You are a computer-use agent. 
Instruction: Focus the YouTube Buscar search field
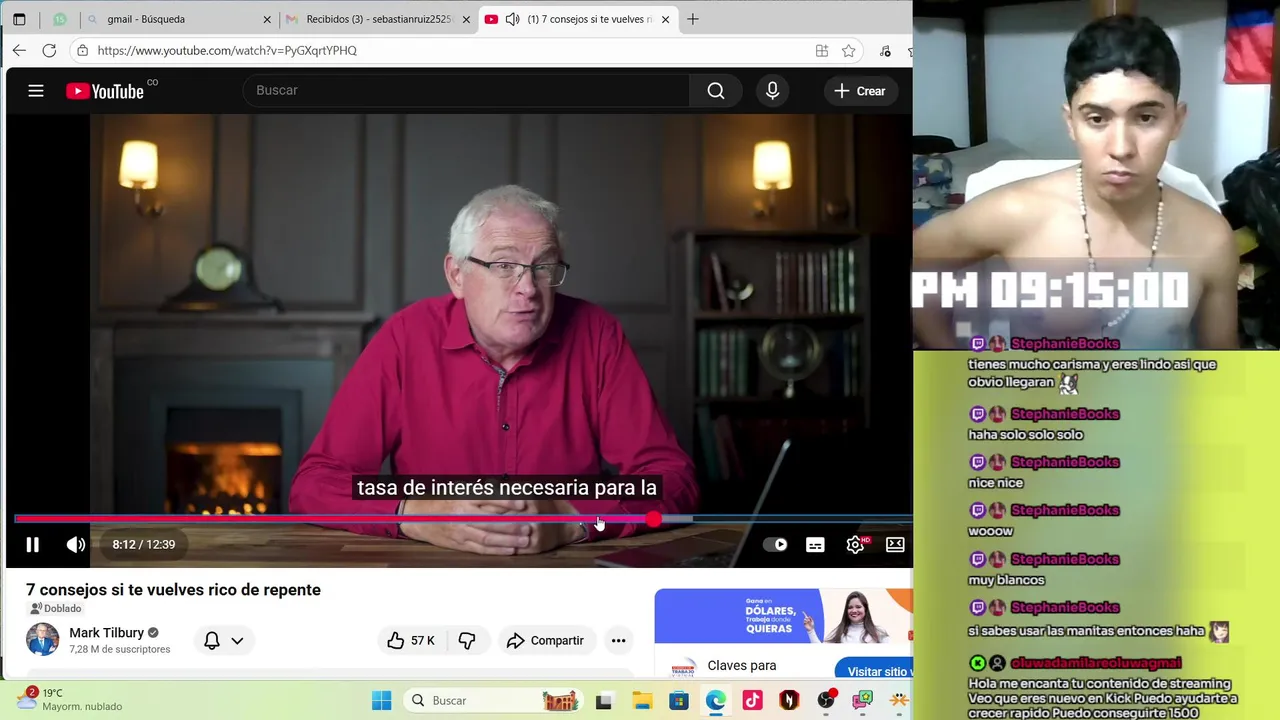(466, 91)
